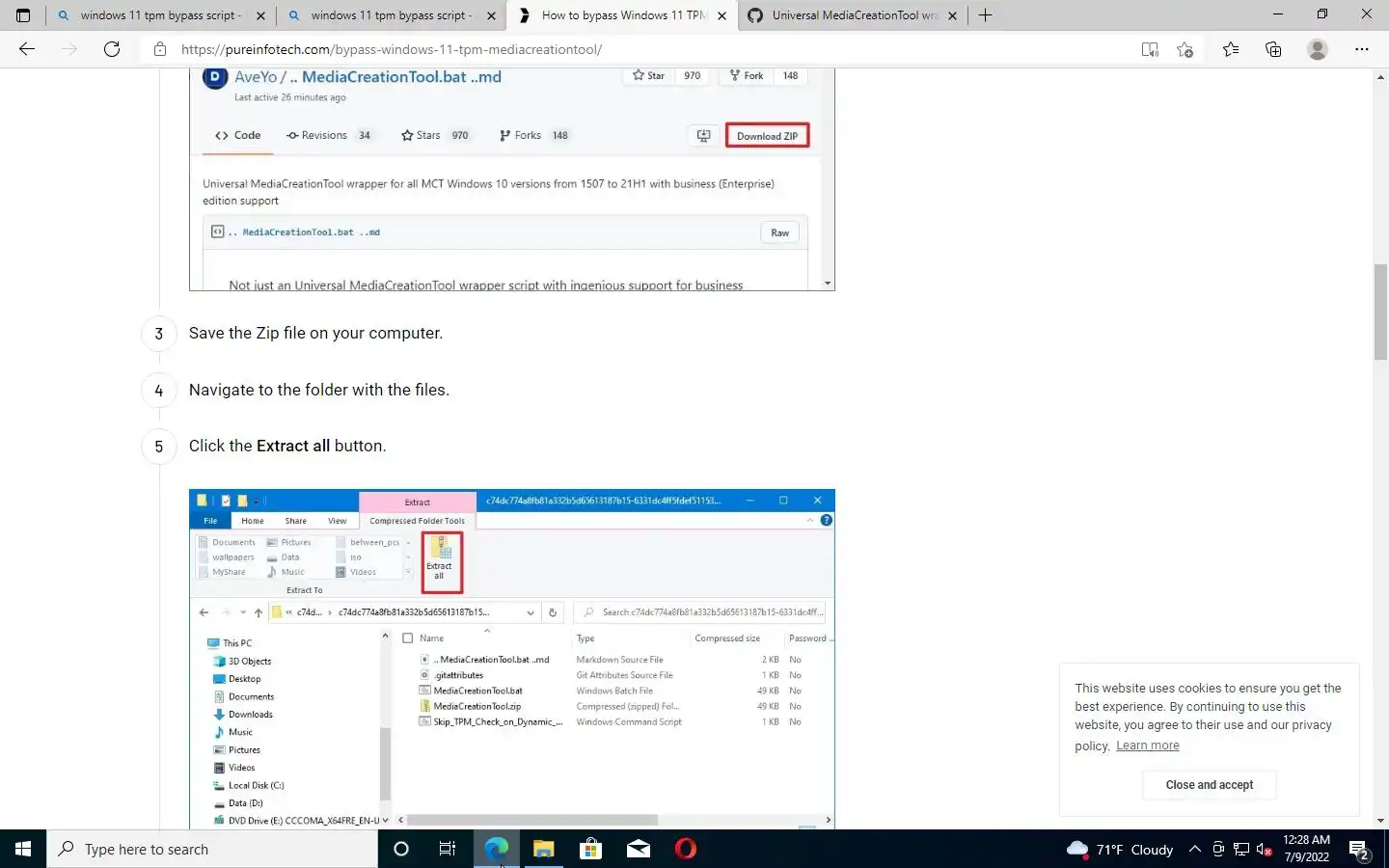Viewport: 1389px width, 868px height.
Task: Click the muted volume tray icon
Action: pyautogui.click(x=1265, y=849)
